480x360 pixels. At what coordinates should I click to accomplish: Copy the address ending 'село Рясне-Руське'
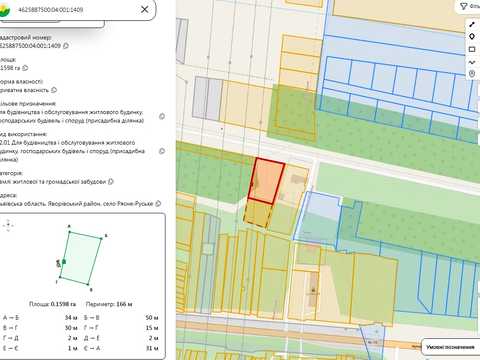pos(158,203)
